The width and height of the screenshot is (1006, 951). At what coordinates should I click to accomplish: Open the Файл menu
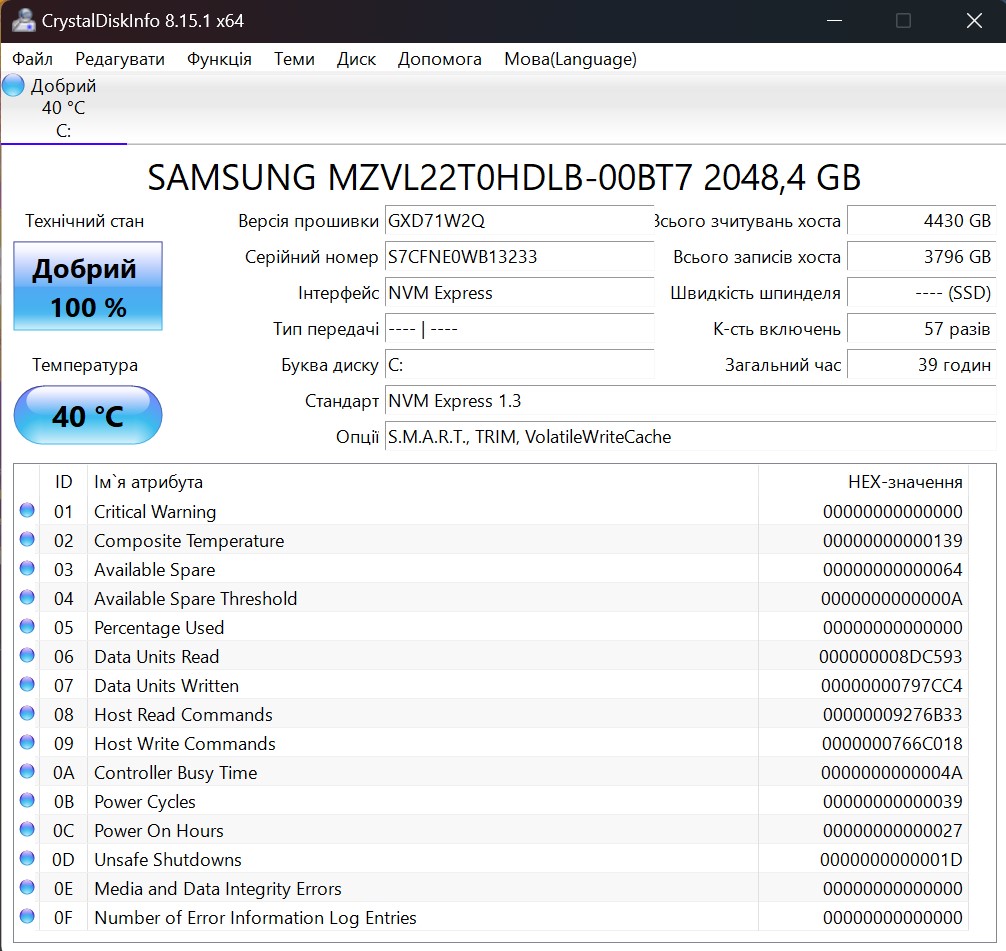coord(33,59)
